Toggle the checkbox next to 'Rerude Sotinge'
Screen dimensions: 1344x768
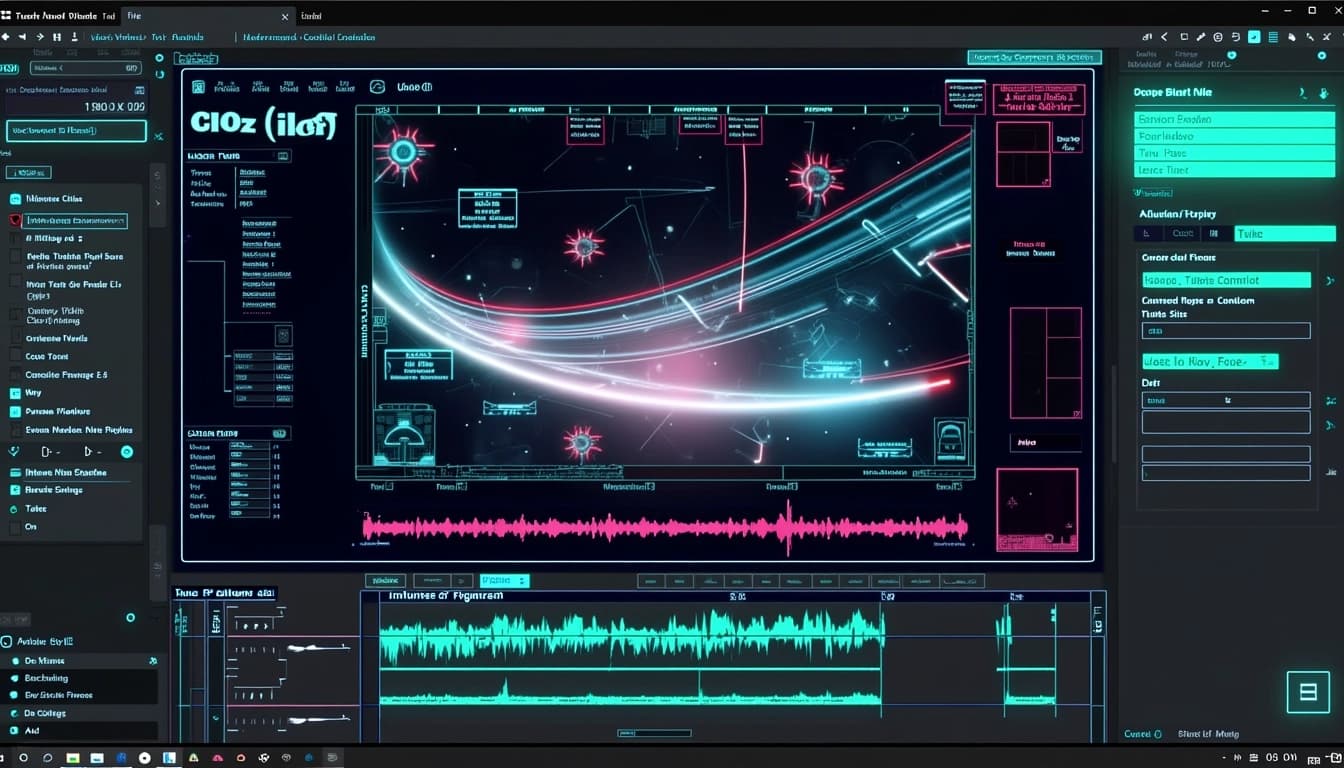[15, 490]
